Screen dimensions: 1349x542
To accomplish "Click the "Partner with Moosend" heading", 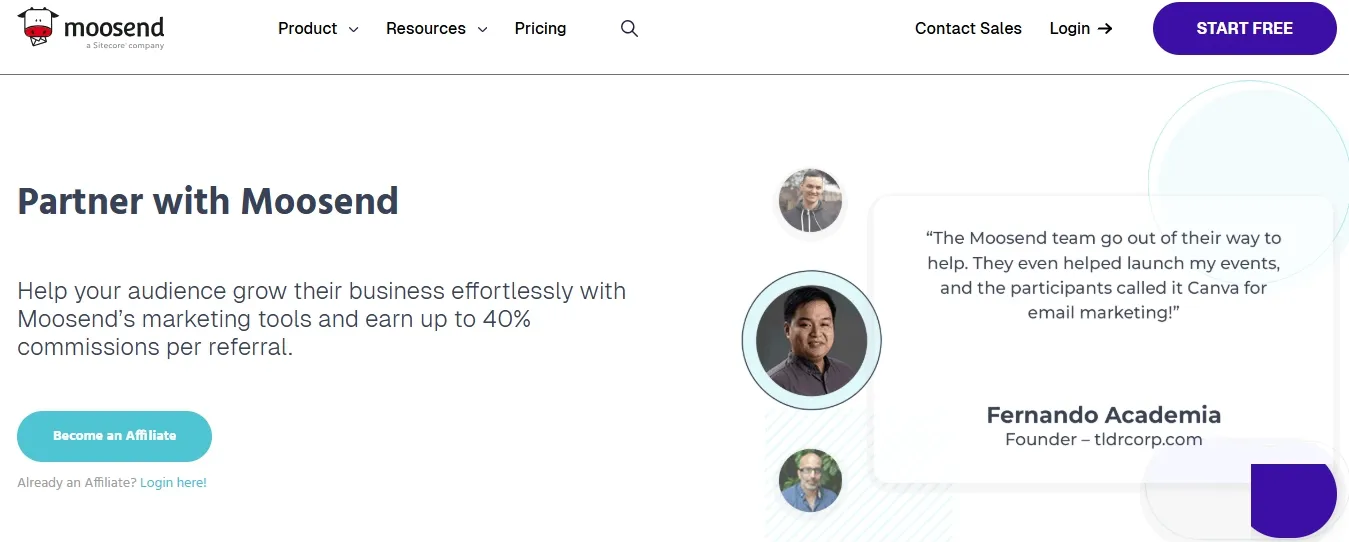I will click(x=208, y=201).
